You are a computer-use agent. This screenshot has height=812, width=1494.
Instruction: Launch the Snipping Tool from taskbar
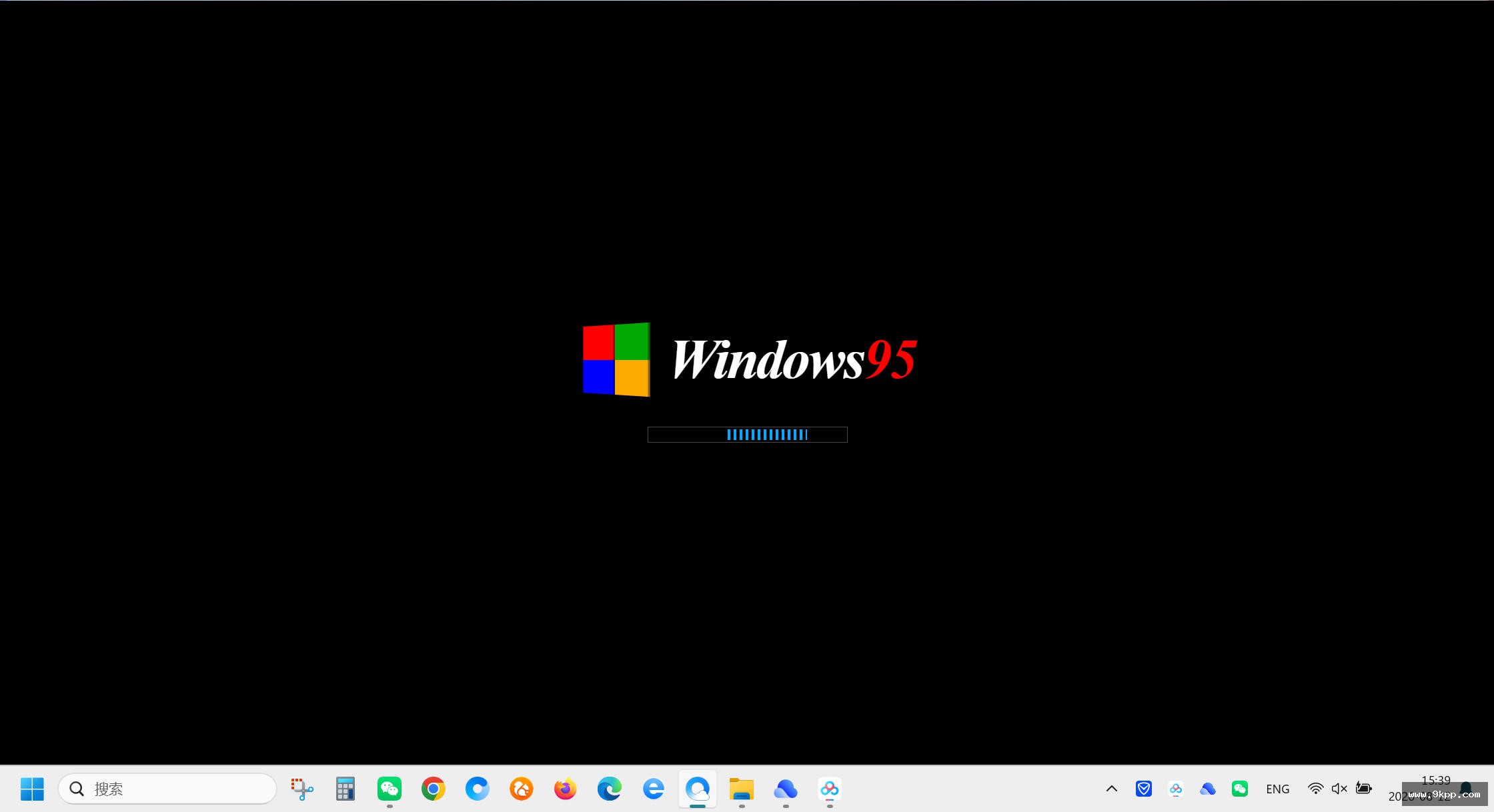(x=301, y=789)
